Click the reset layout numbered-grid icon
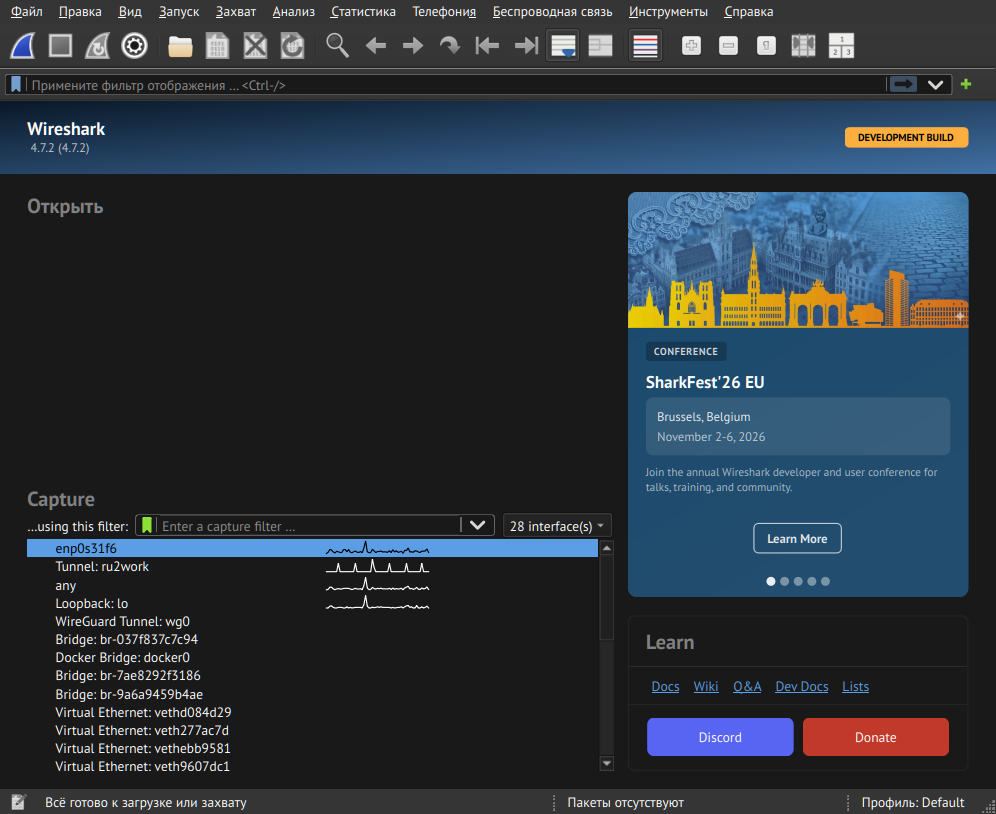The width and height of the screenshot is (996, 814). pyautogui.click(x=841, y=46)
